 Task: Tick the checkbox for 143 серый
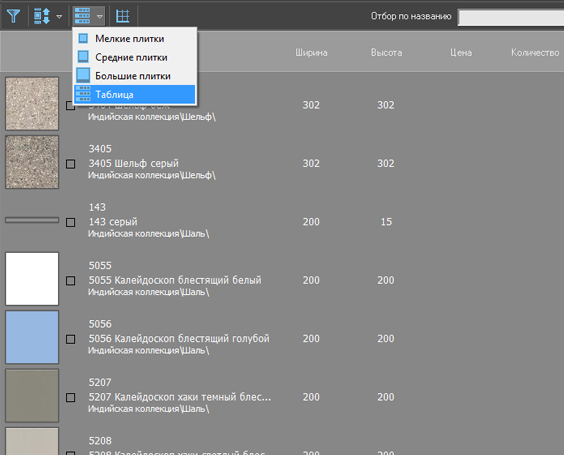(x=71, y=222)
